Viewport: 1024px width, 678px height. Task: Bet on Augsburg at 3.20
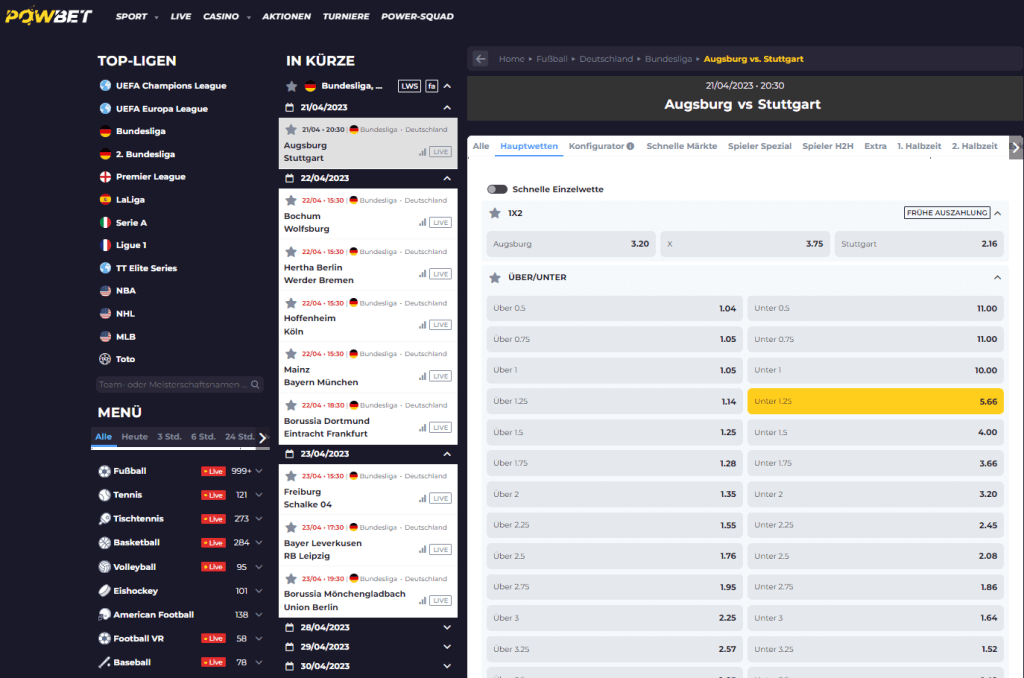click(x=571, y=244)
